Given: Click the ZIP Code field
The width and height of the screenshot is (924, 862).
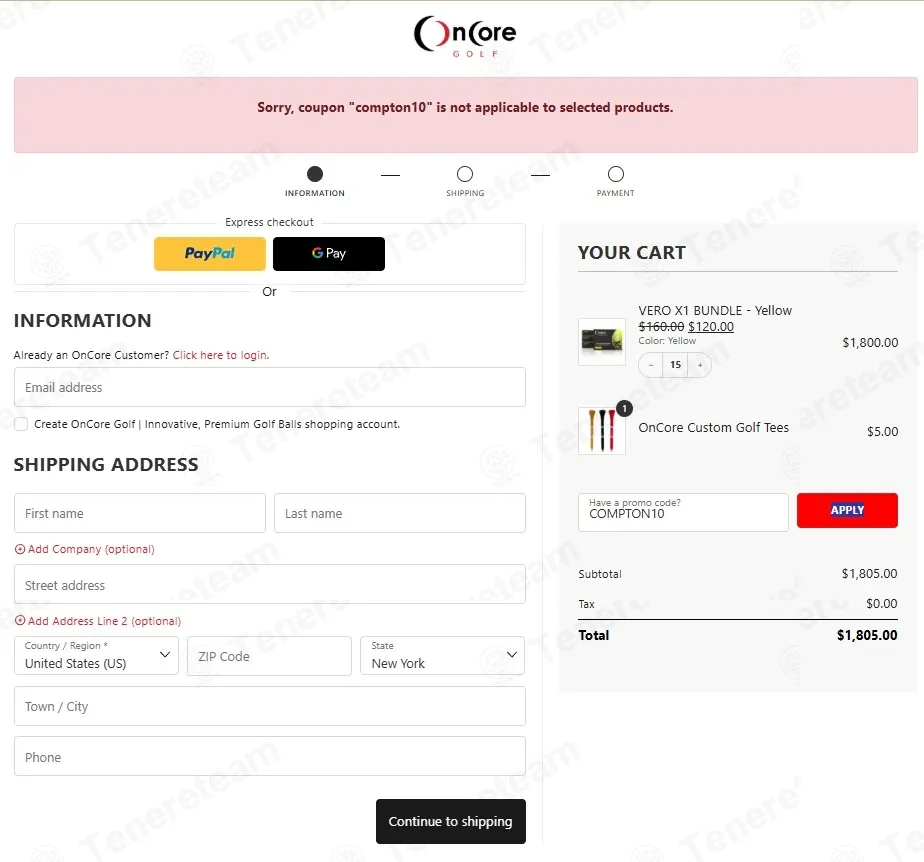Looking at the screenshot, I should pyautogui.click(x=269, y=656).
